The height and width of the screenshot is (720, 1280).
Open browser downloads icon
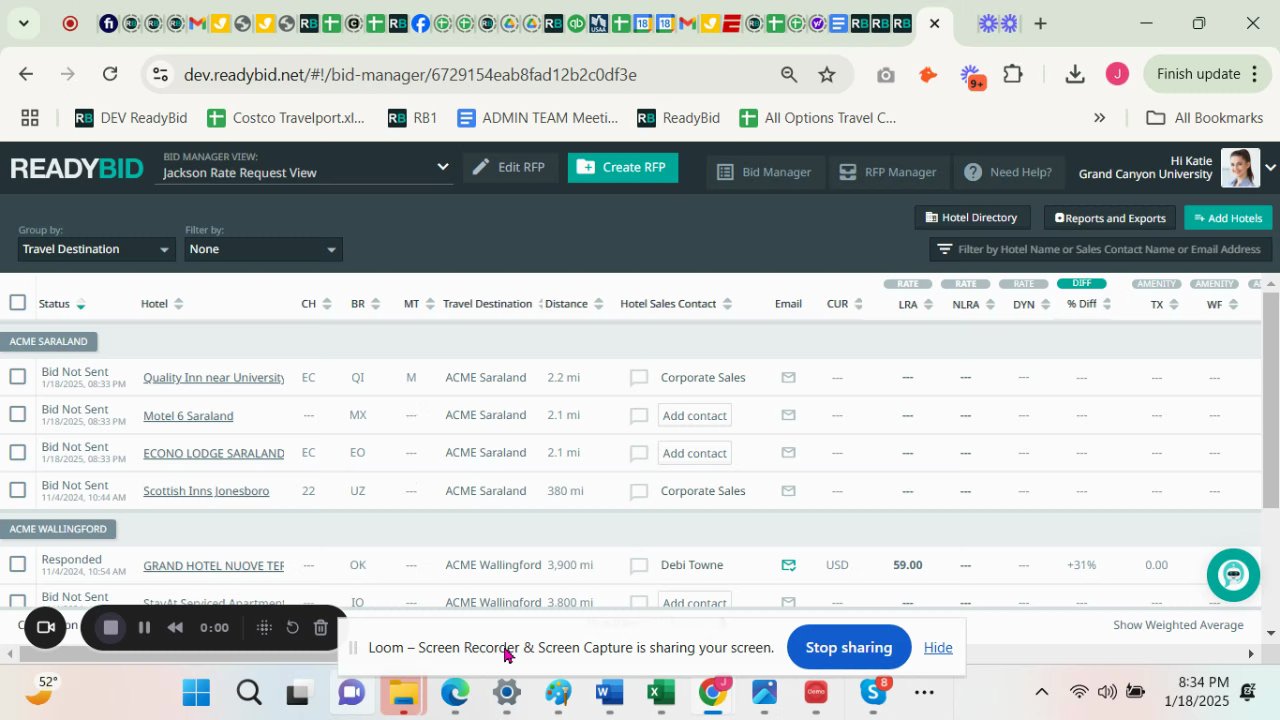click(1075, 74)
